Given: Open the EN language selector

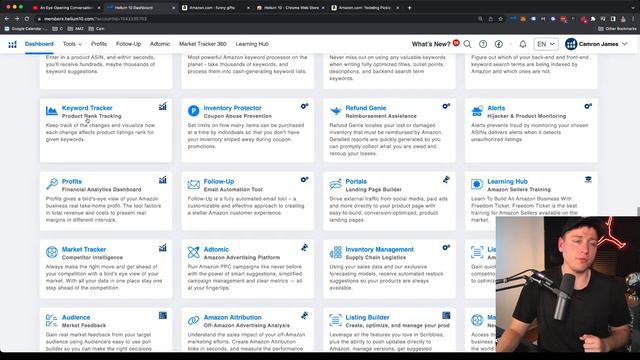Looking at the screenshot, I should click(546, 44).
